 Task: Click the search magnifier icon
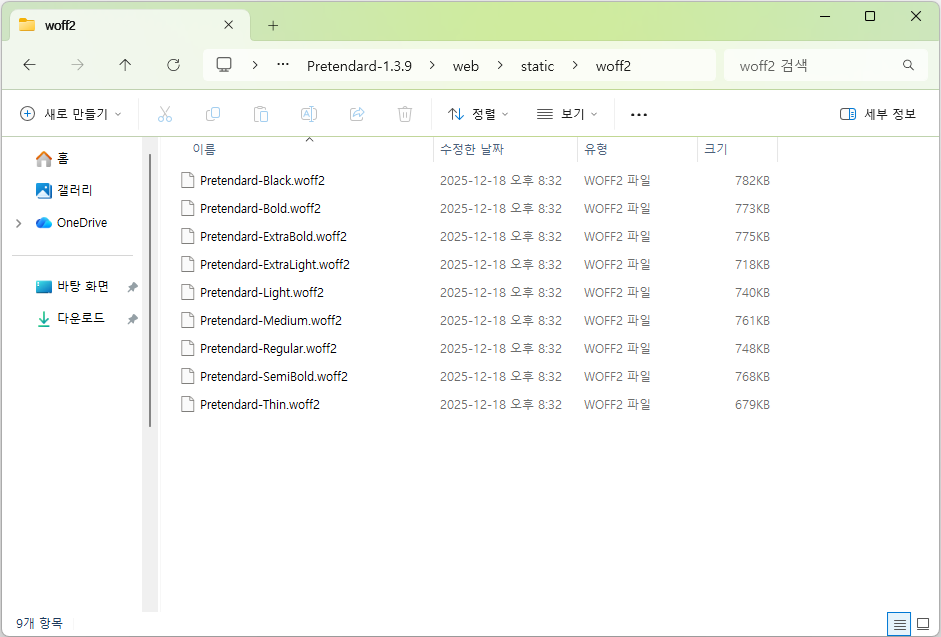click(908, 65)
